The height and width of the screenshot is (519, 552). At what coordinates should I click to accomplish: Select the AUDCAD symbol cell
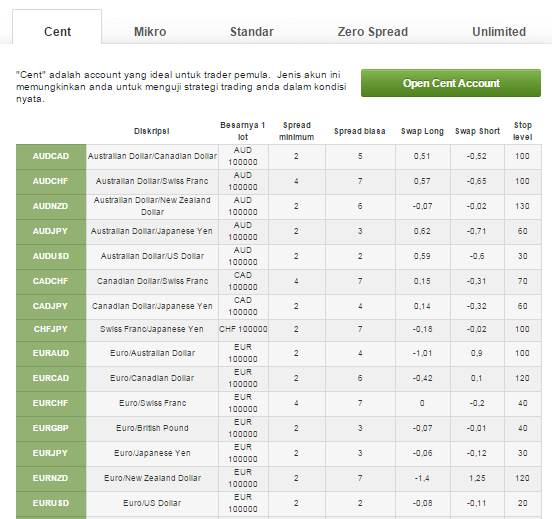(x=51, y=156)
